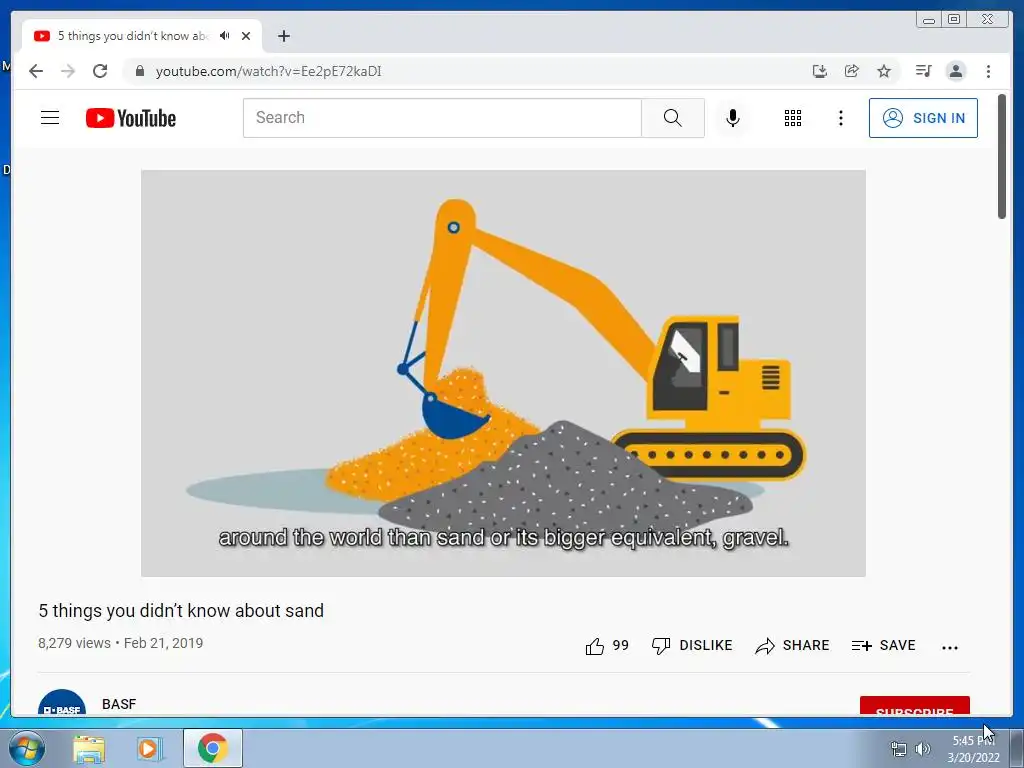Click the address bar URL
This screenshot has width=1024, height=768.
point(268,71)
